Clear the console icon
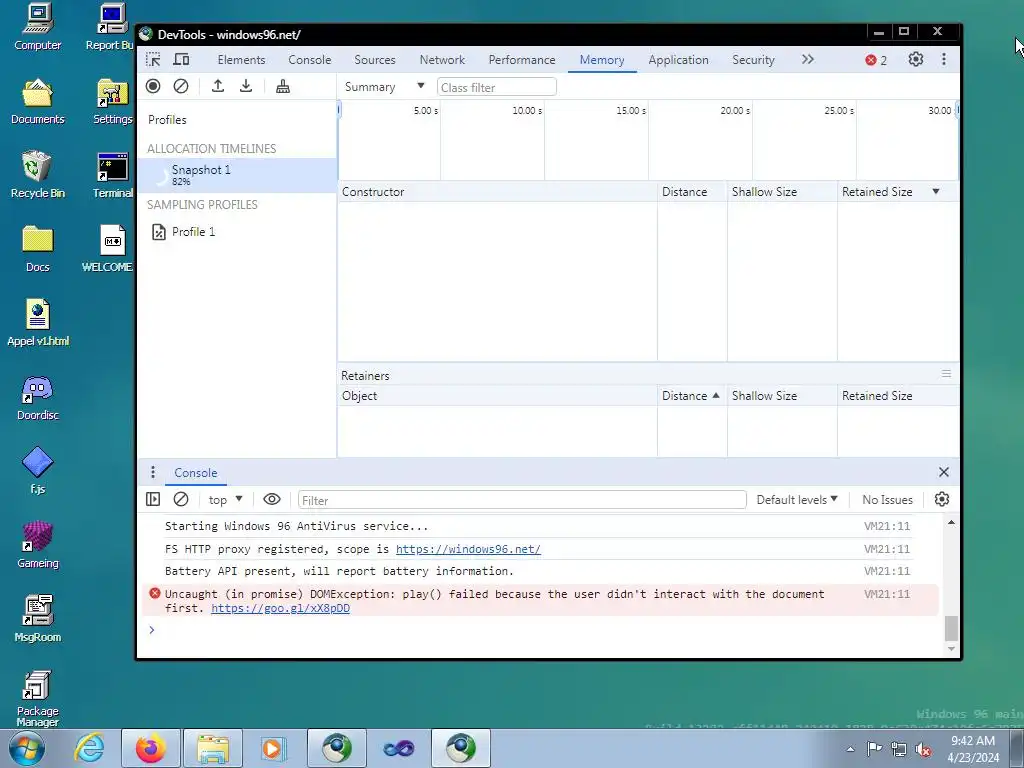The width and height of the screenshot is (1024, 768). click(x=181, y=500)
